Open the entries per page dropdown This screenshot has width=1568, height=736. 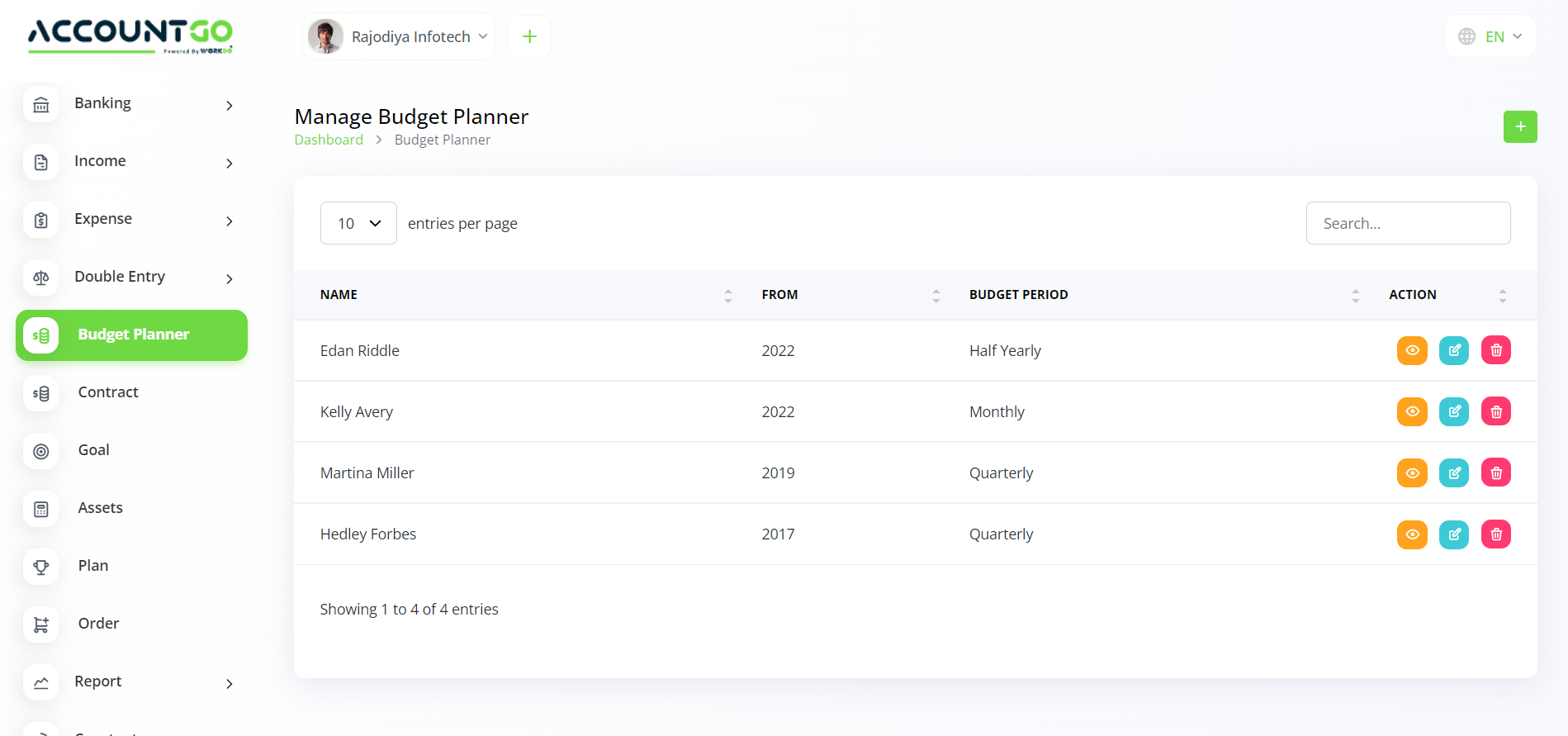[358, 223]
